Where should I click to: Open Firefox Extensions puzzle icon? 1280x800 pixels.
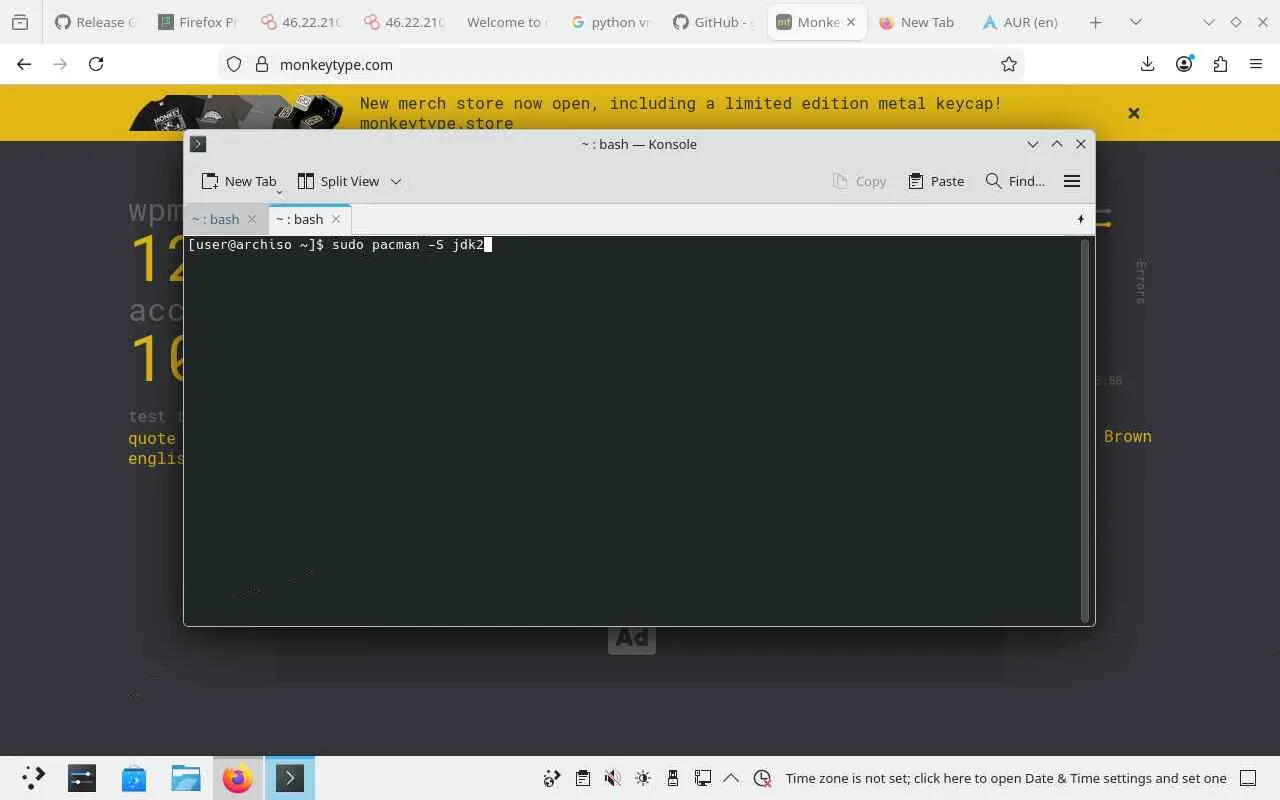pyautogui.click(x=1220, y=64)
